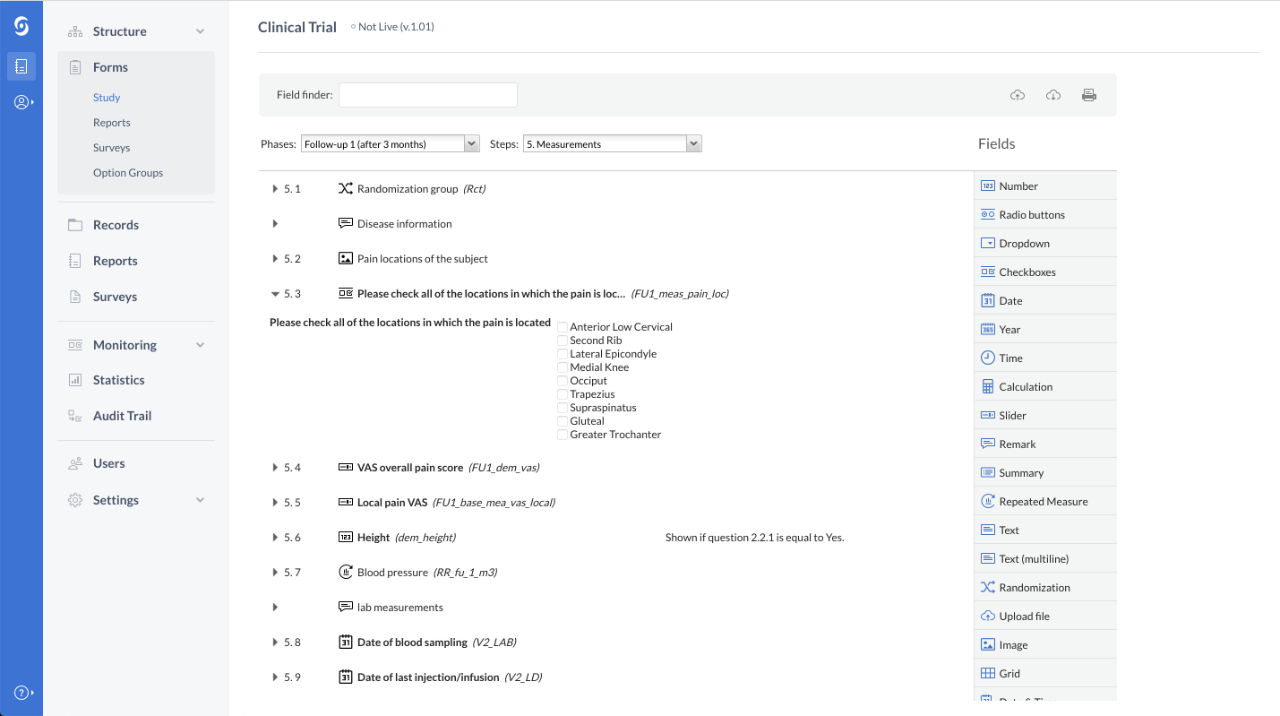Check the Greater Trochanter checkbox
Image resolution: width=1280 pixels, height=716 pixels.
tap(562, 434)
